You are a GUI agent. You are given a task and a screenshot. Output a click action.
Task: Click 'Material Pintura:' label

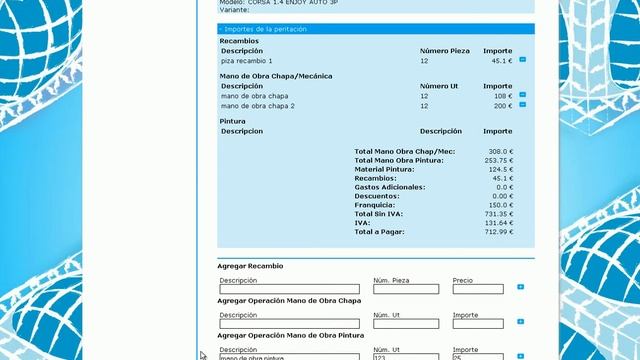pos(384,169)
